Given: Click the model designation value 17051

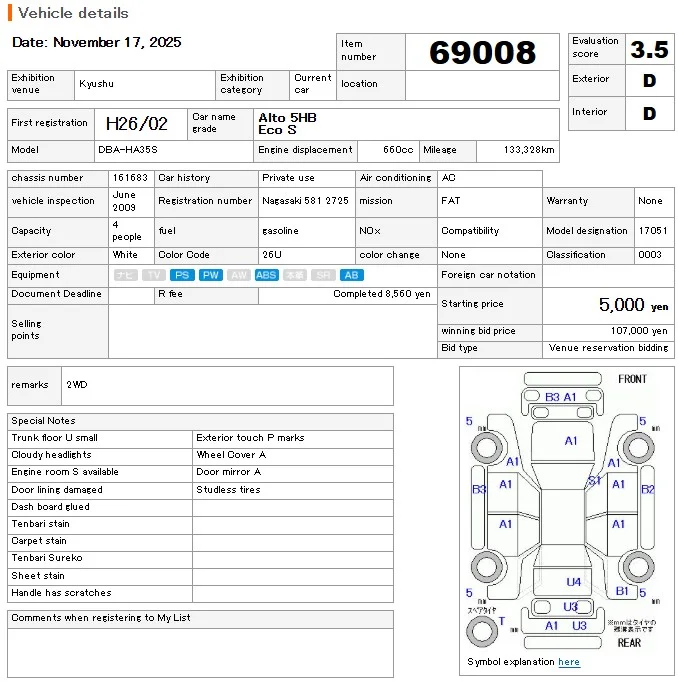Looking at the screenshot, I should tap(653, 231).
